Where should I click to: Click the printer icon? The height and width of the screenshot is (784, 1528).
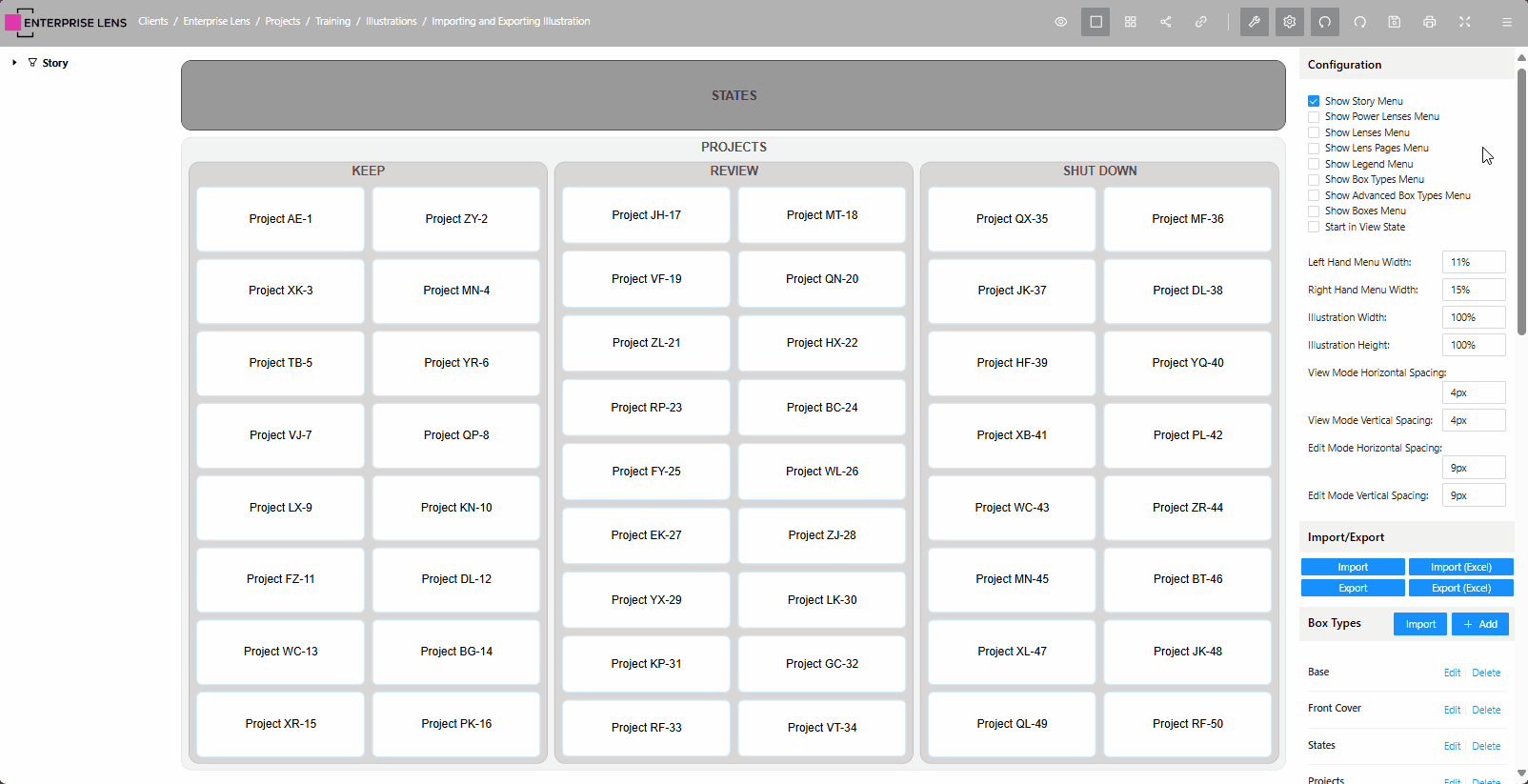1430,22
